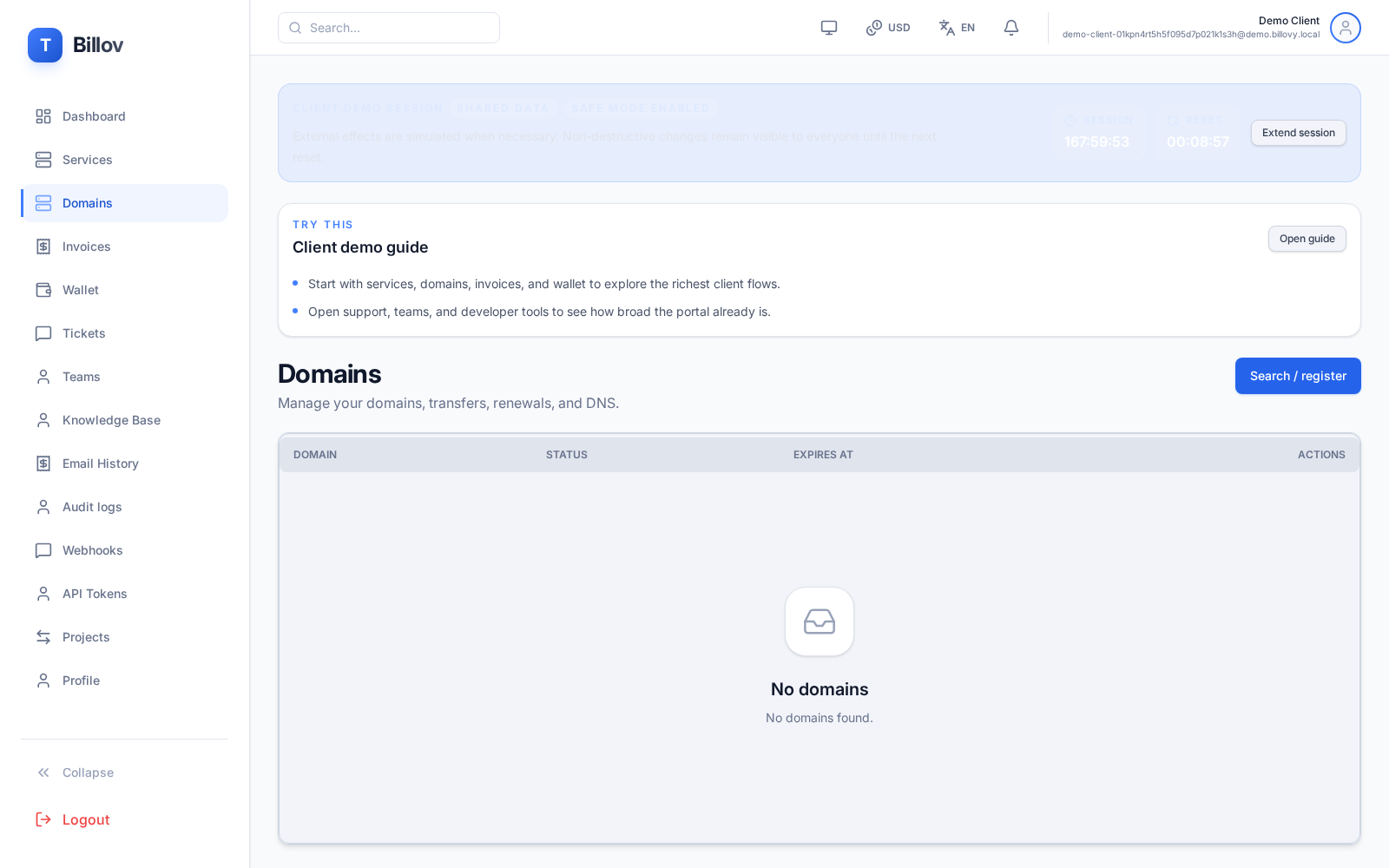
Task: Click inside the search field
Action: click(x=388, y=27)
